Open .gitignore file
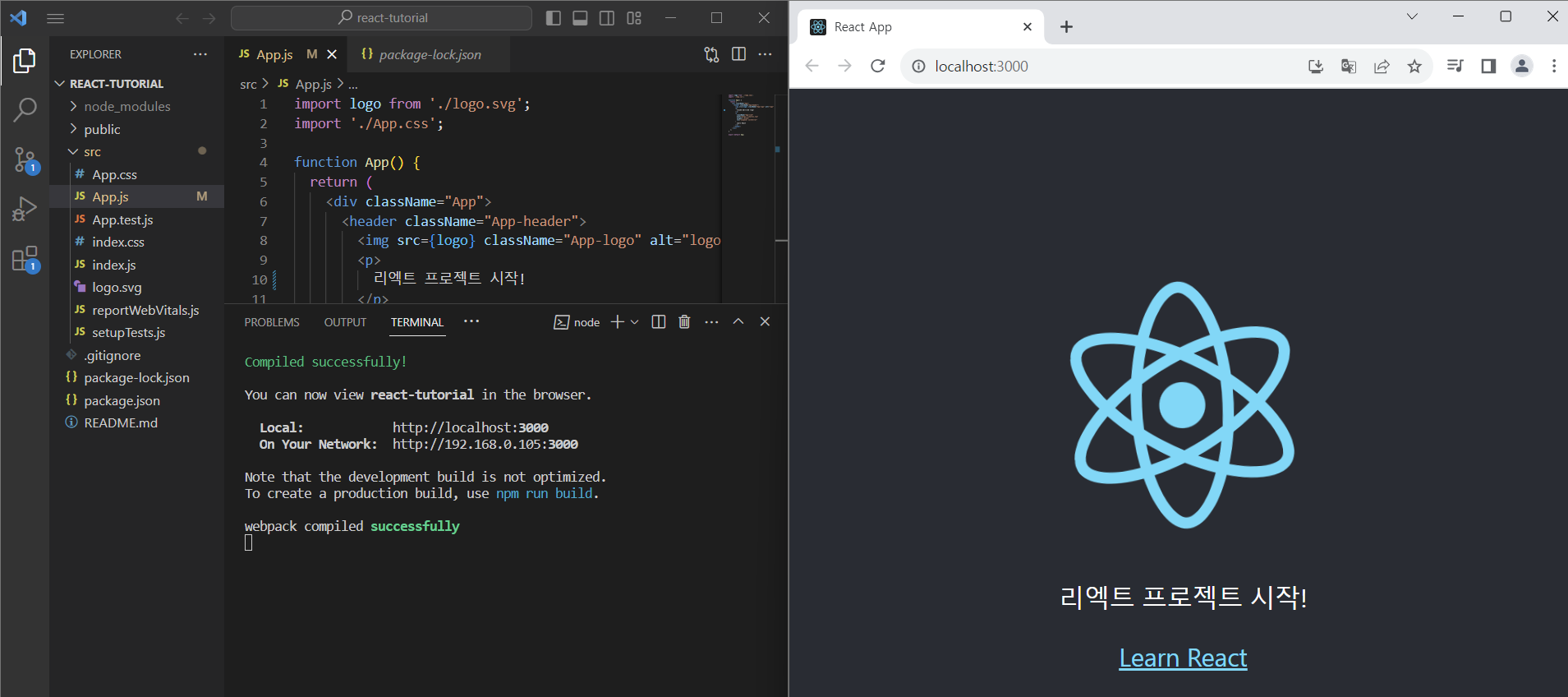This screenshot has height=697, width=1568. [136, 355]
